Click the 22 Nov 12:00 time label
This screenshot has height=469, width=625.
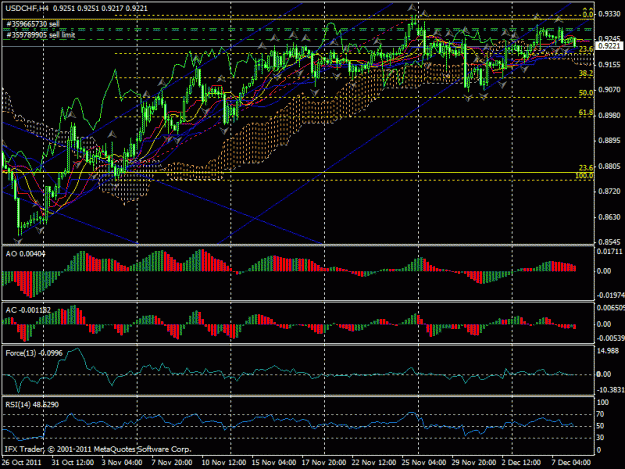373,463
